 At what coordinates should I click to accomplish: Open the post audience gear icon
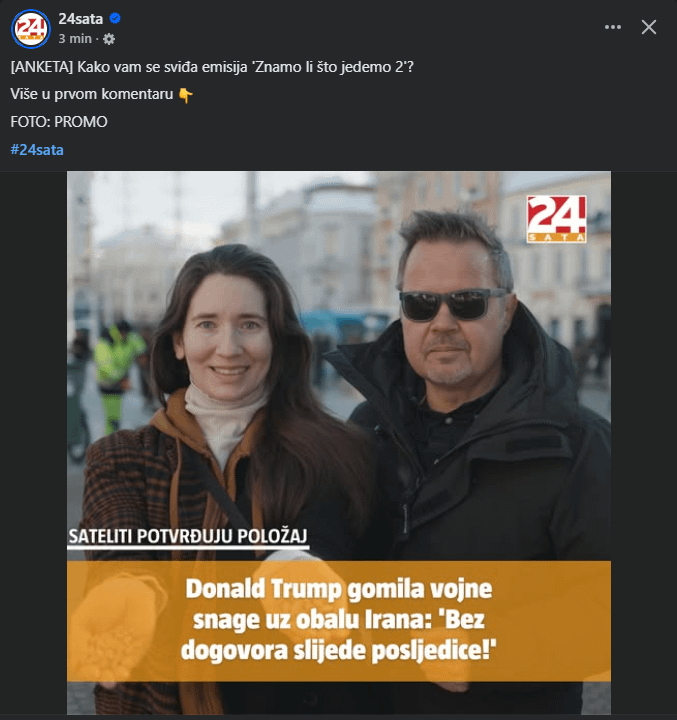pos(109,39)
